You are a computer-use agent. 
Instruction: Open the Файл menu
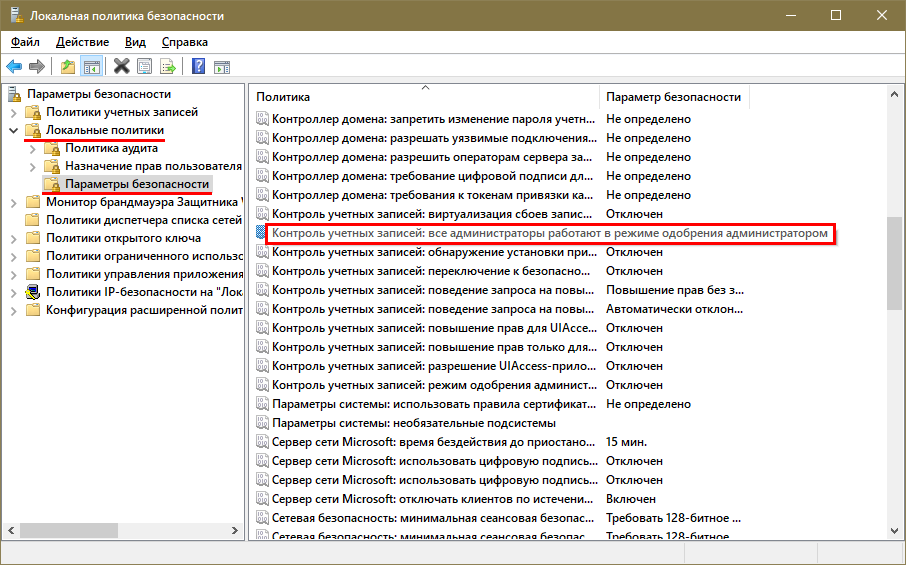25,42
